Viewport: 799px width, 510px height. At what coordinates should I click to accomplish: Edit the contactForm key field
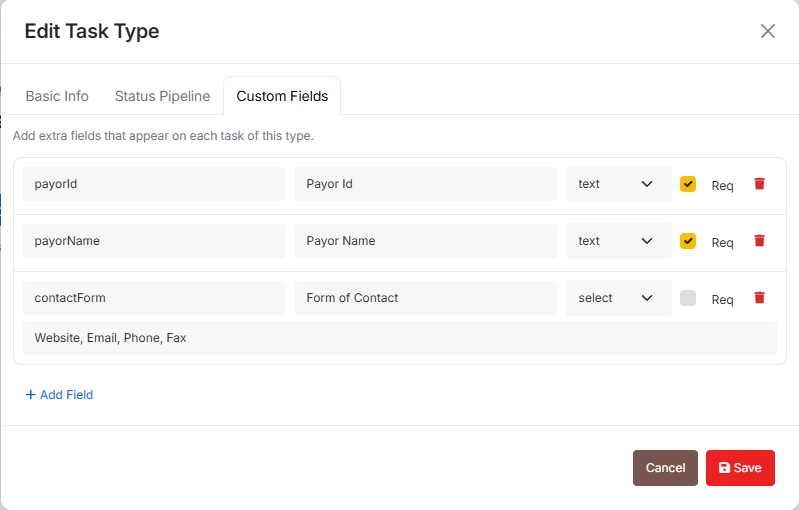click(154, 298)
